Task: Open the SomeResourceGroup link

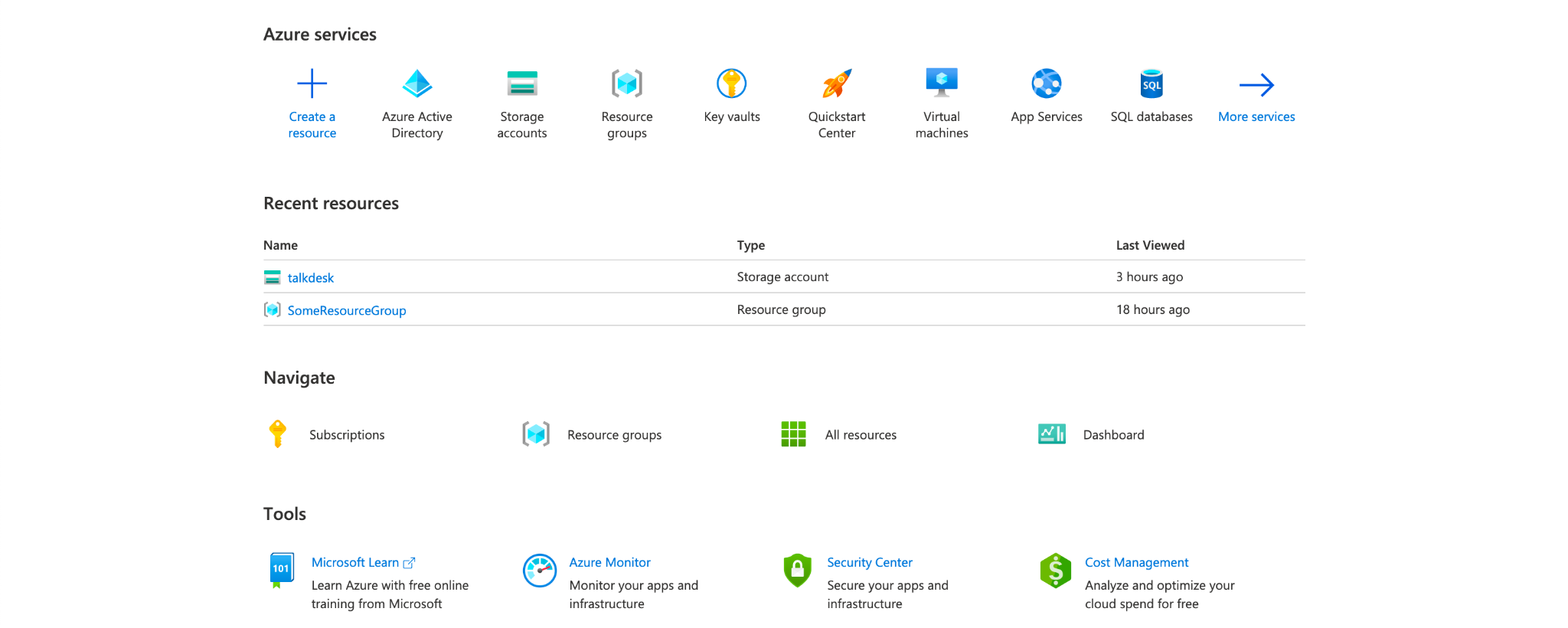Action: point(347,310)
